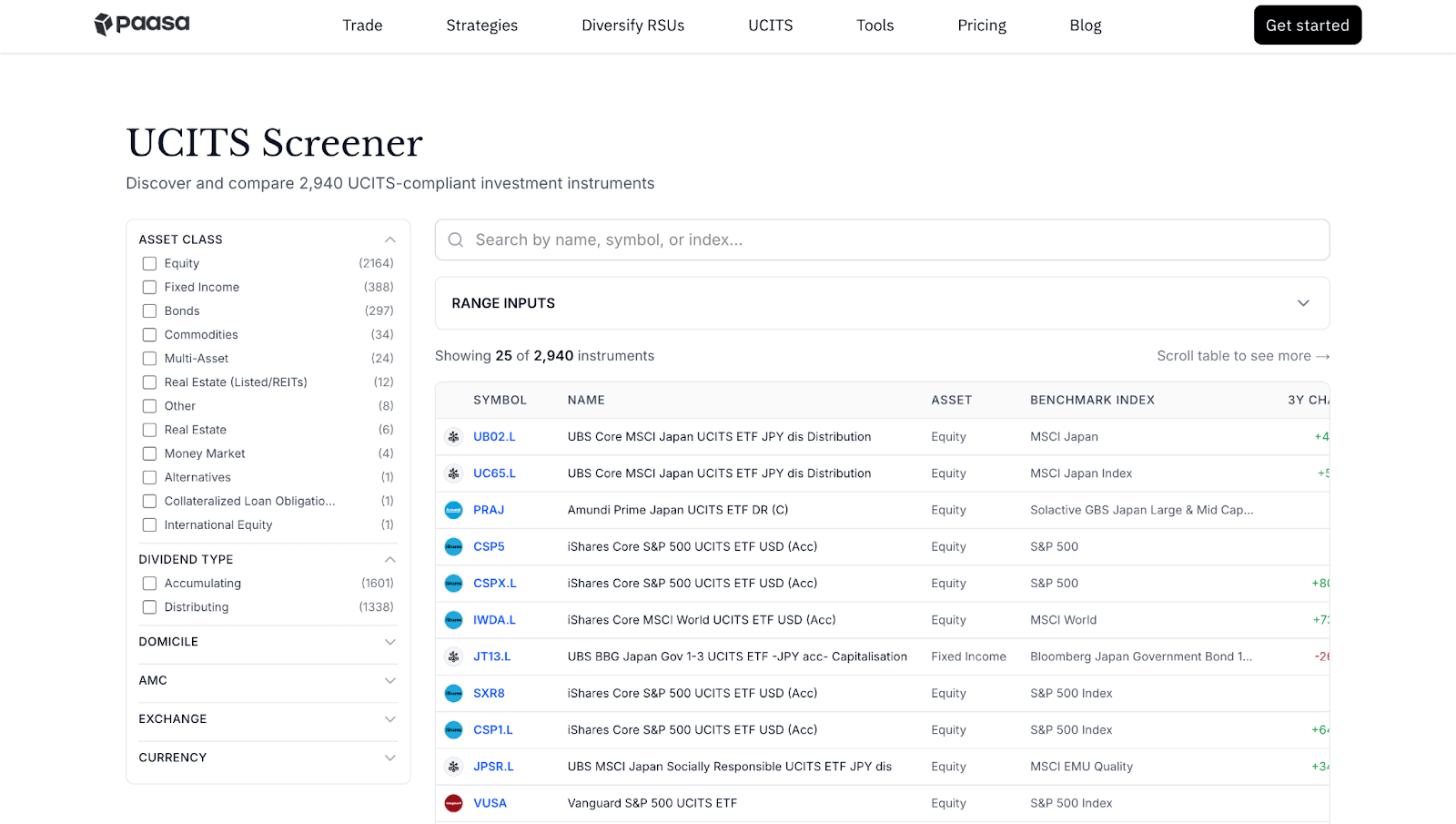The image size is (1456, 824).
Task: Tick Real Estate (Listed/REITs) checkbox
Action: tap(149, 382)
